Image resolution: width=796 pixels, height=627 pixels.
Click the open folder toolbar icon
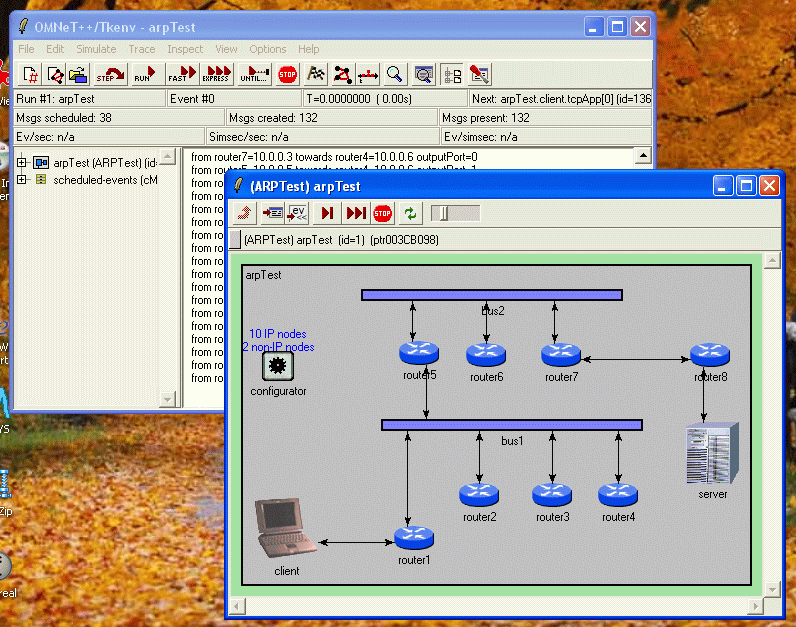[78, 75]
